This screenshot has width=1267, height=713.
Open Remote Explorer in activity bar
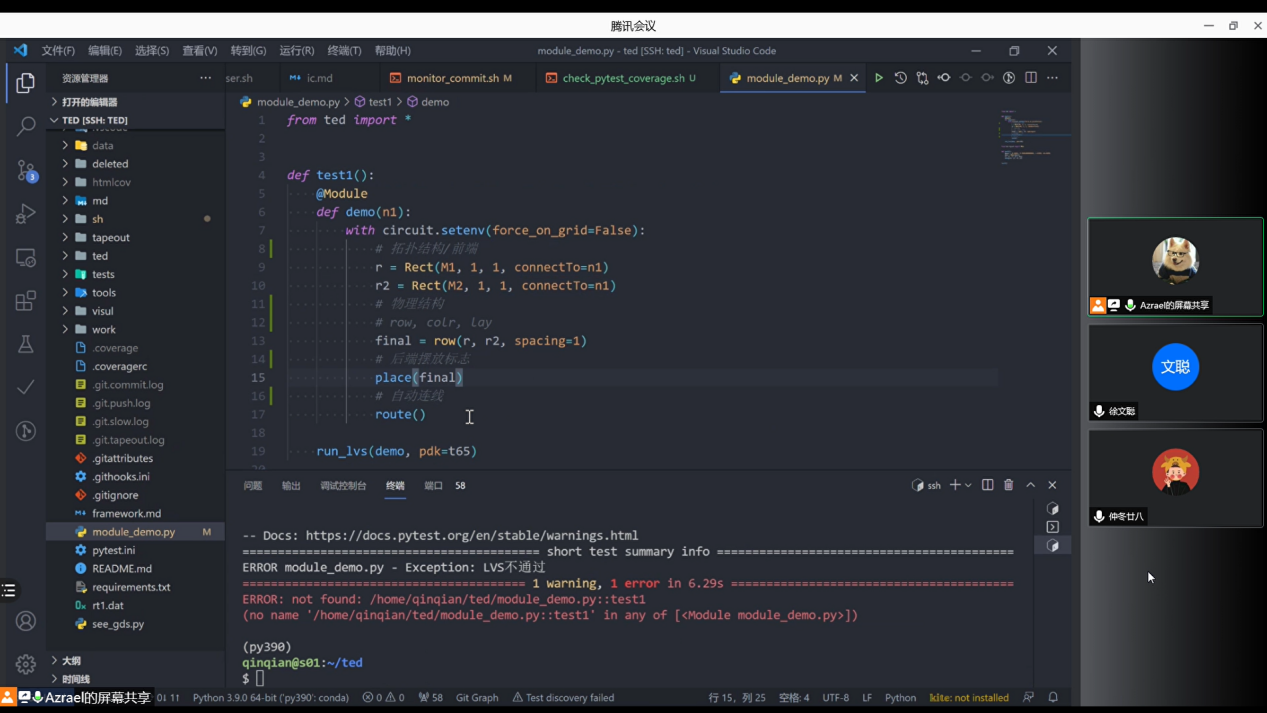click(x=26, y=258)
